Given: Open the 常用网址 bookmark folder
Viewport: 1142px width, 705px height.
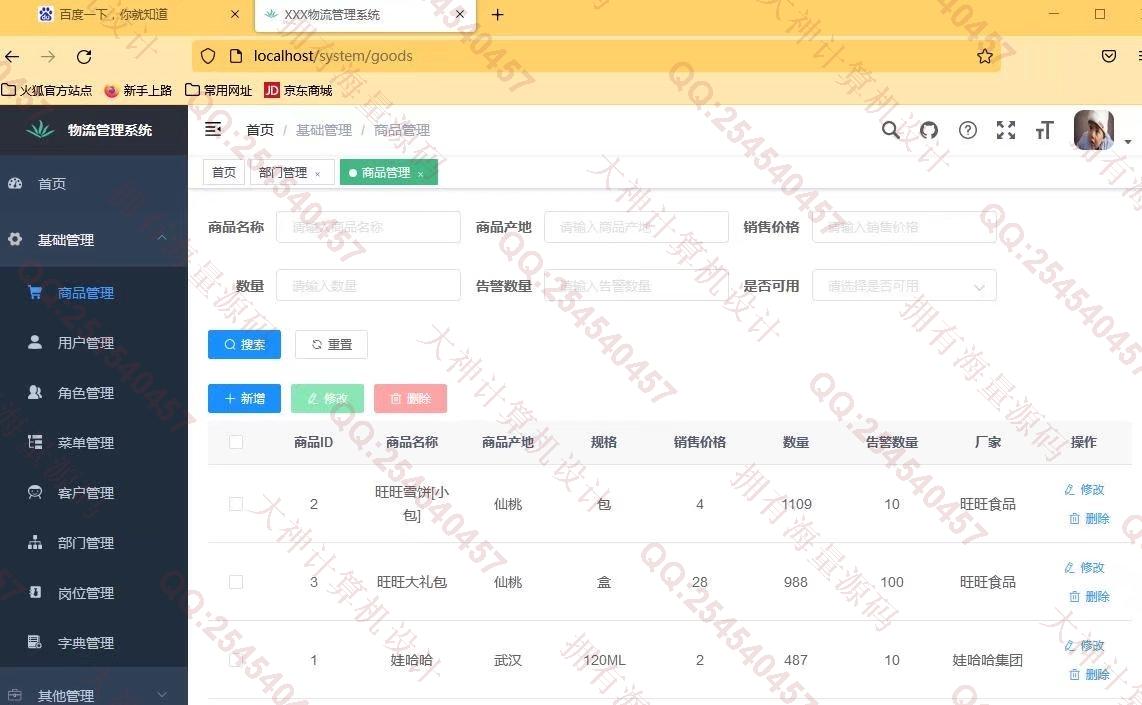Looking at the screenshot, I should [x=218, y=90].
